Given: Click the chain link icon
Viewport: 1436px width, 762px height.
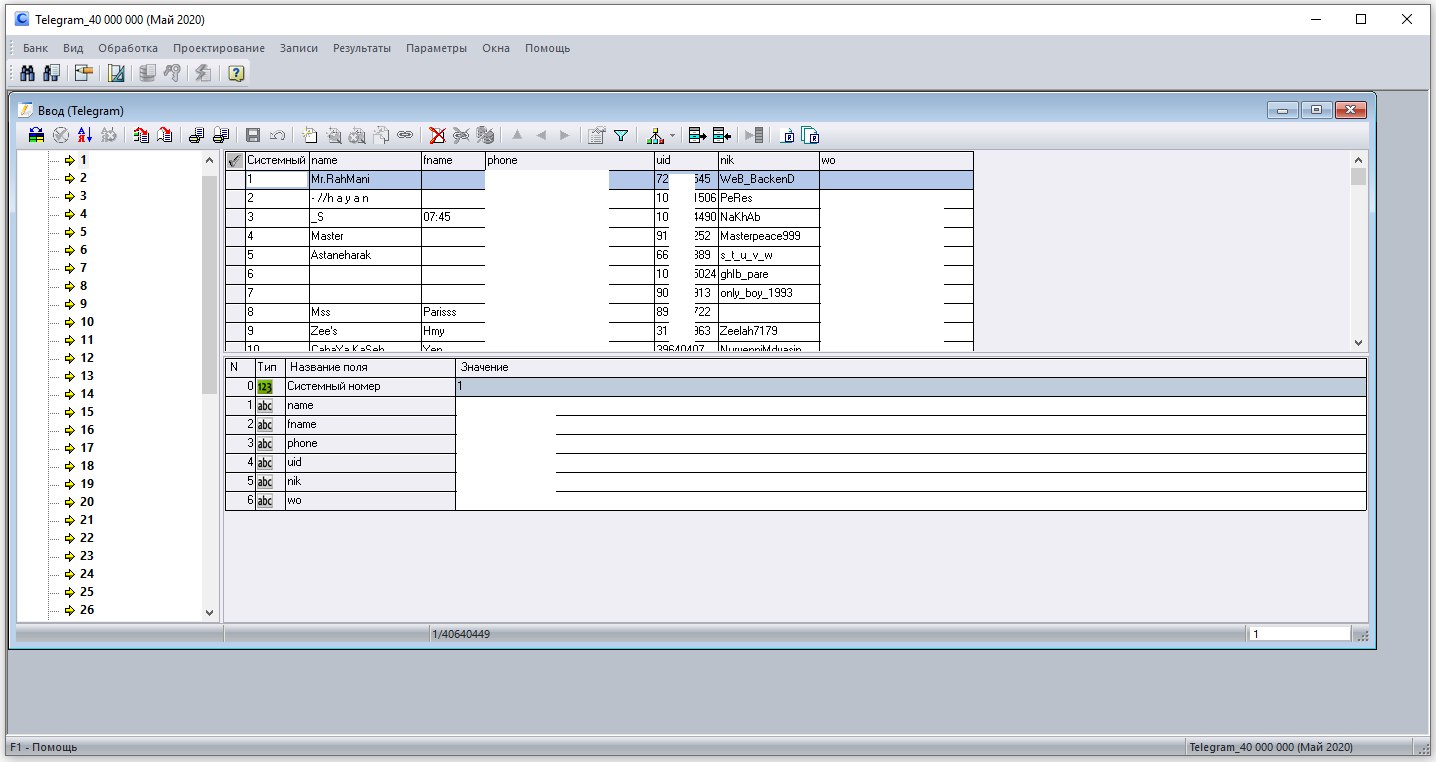Looking at the screenshot, I should click(x=405, y=135).
